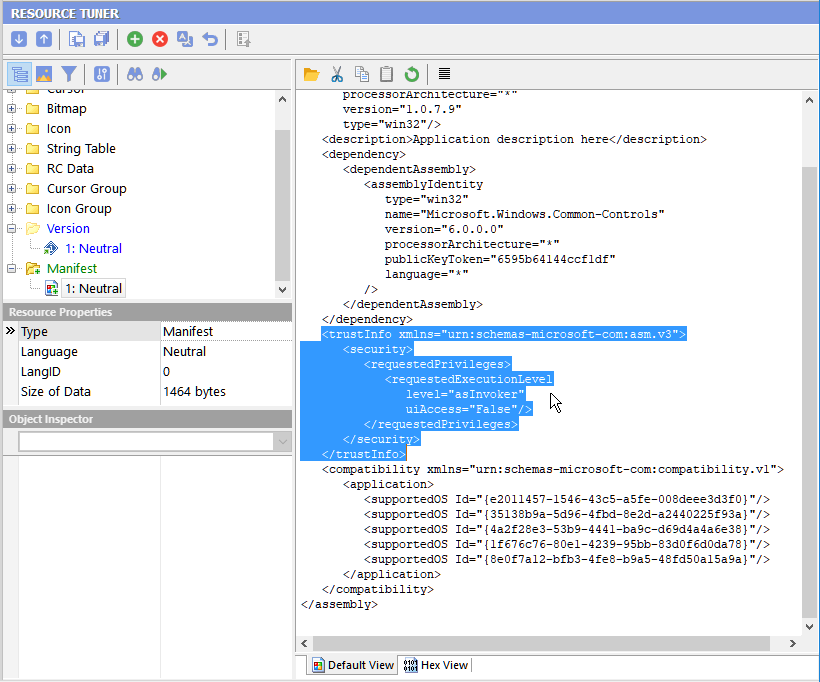Viewport: 820px width, 682px height.
Task: Toggle the tree view mode button
Action: (x=19, y=74)
